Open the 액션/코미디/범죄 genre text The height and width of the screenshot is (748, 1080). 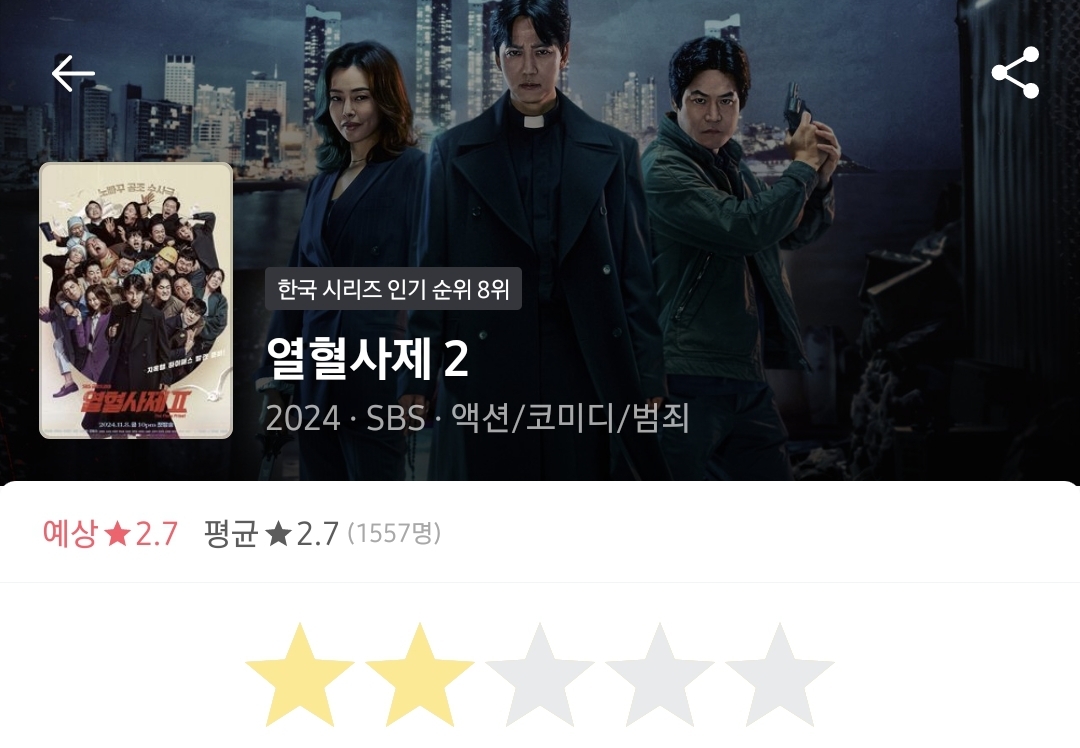[570, 418]
